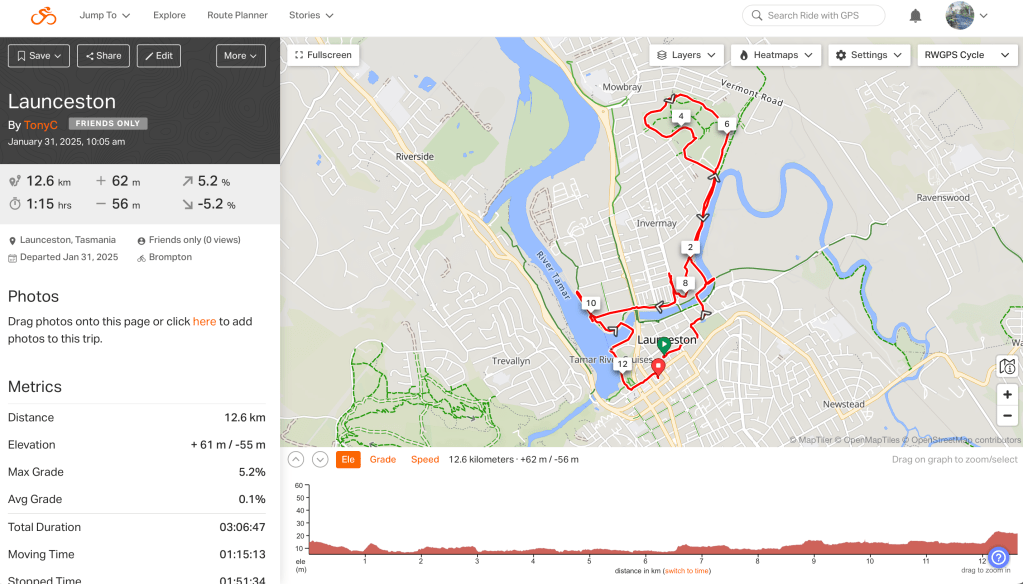The image size is (1023, 584).
Task: Select the Ele graph mode
Action: pyautogui.click(x=348, y=460)
